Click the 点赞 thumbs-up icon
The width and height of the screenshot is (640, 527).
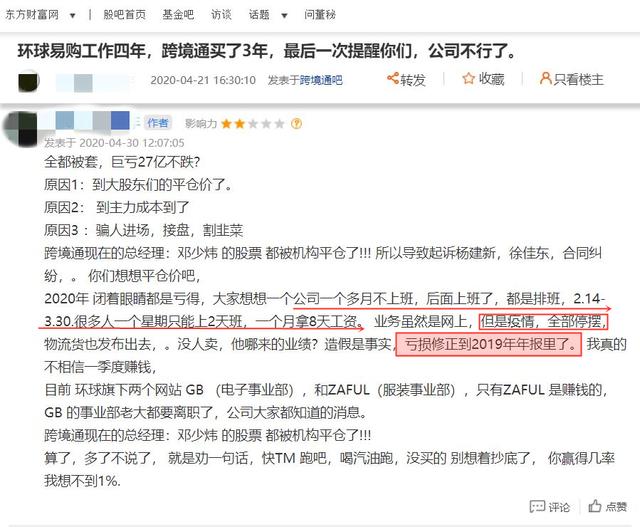(595, 506)
